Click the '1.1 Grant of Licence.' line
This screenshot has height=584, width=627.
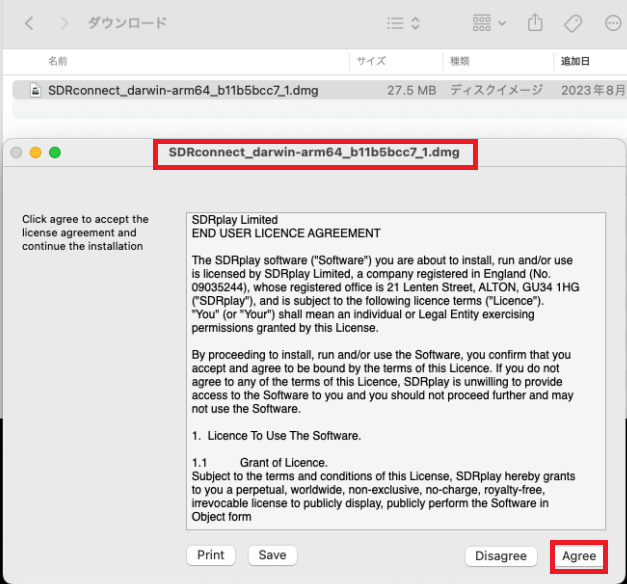pos(260,463)
